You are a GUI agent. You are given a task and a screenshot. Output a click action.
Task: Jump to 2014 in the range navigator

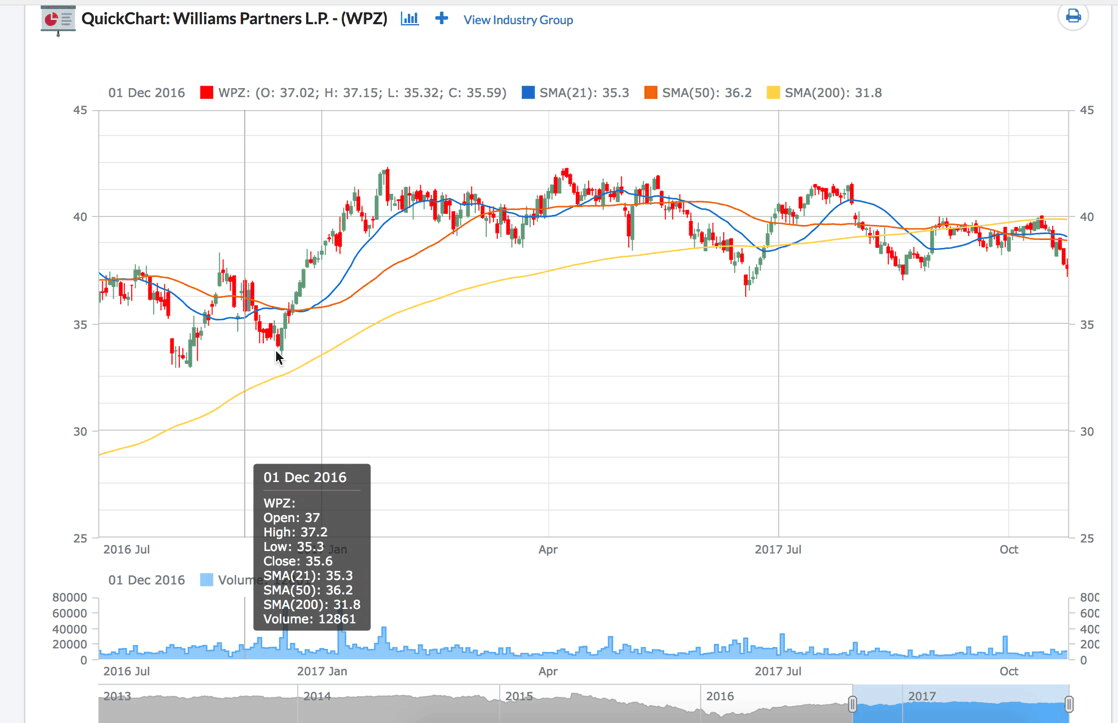(317, 696)
